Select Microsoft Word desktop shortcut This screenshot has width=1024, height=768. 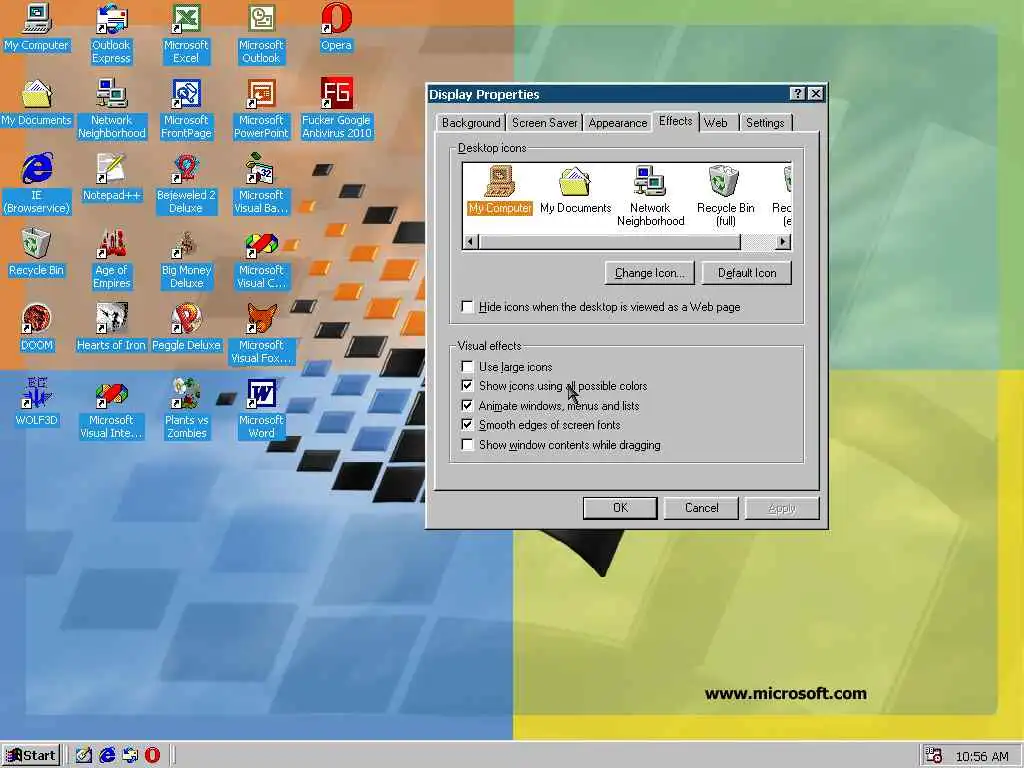tap(261, 409)
